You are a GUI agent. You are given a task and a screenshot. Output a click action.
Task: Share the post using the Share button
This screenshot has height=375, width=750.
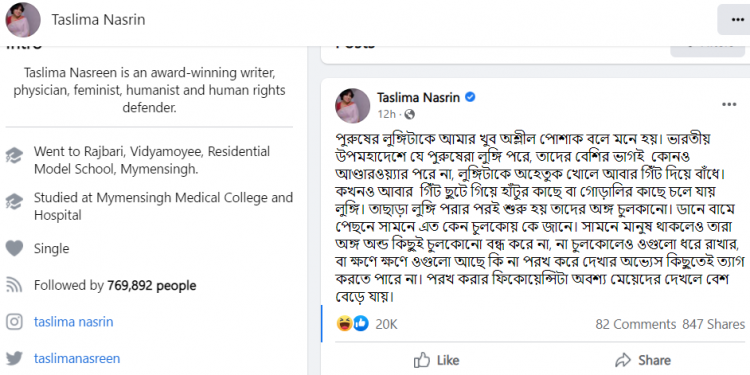tap(643, 360)
